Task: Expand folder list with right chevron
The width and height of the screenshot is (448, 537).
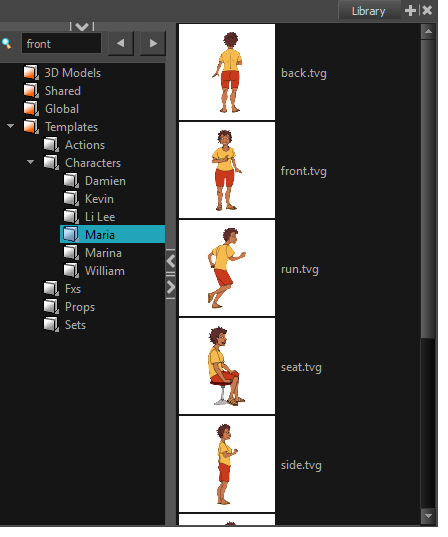Action: [x=171, y=287]
